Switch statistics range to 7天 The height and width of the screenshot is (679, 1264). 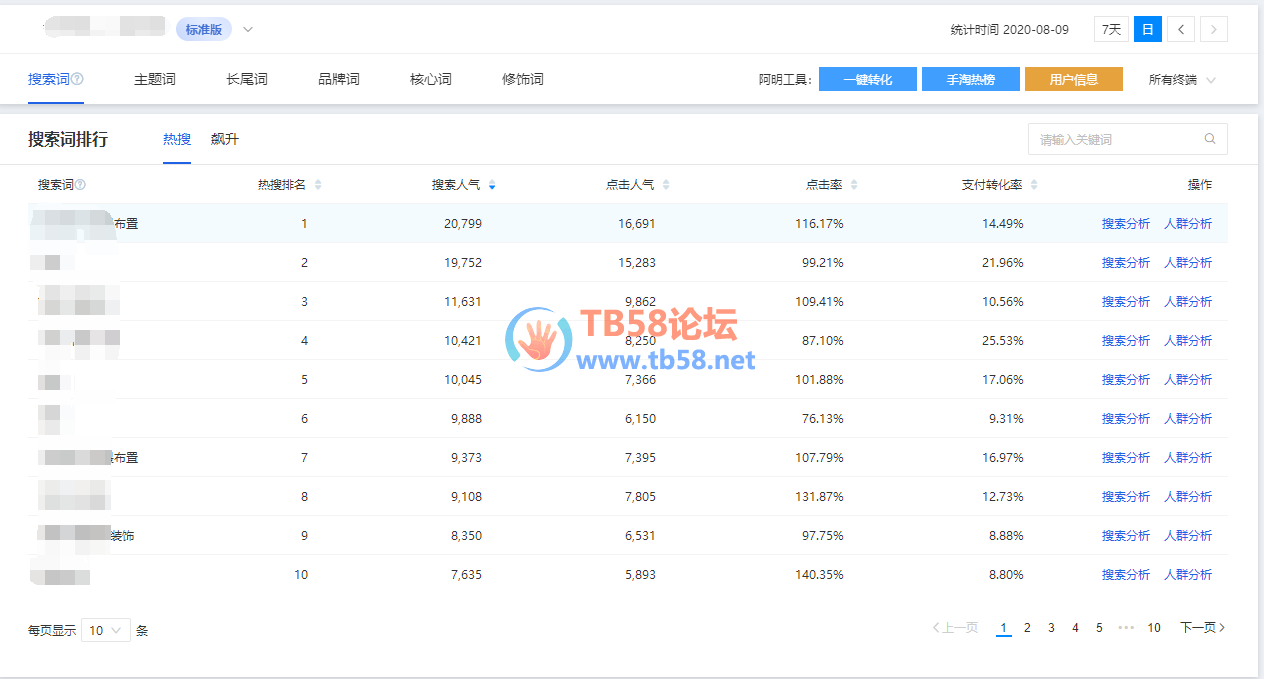pos(1111,30)
